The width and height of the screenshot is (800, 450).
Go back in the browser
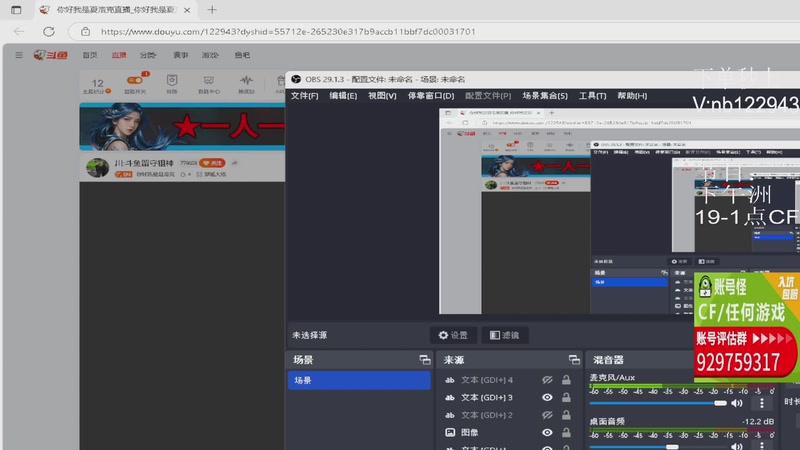click(19, 32)
